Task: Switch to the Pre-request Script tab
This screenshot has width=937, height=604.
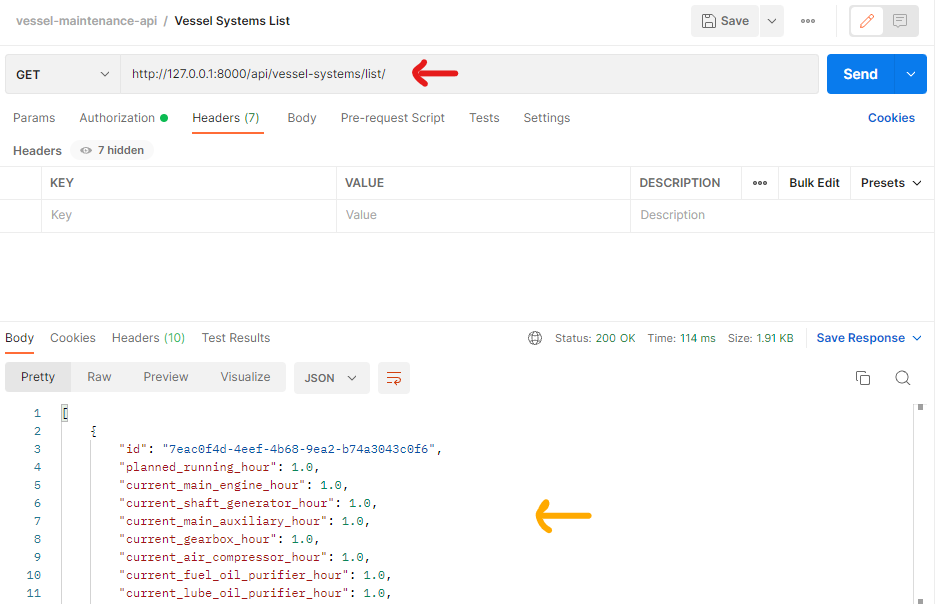Action: [x=392, y=118]
